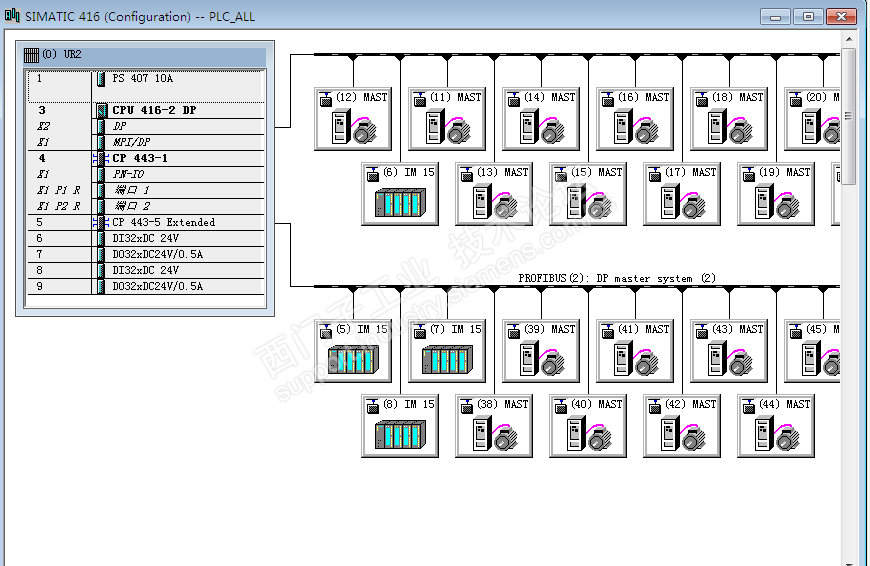Select the CP 443-1 module row
Viewport: 870px width, 566px height.
click(x=145, y=158)
